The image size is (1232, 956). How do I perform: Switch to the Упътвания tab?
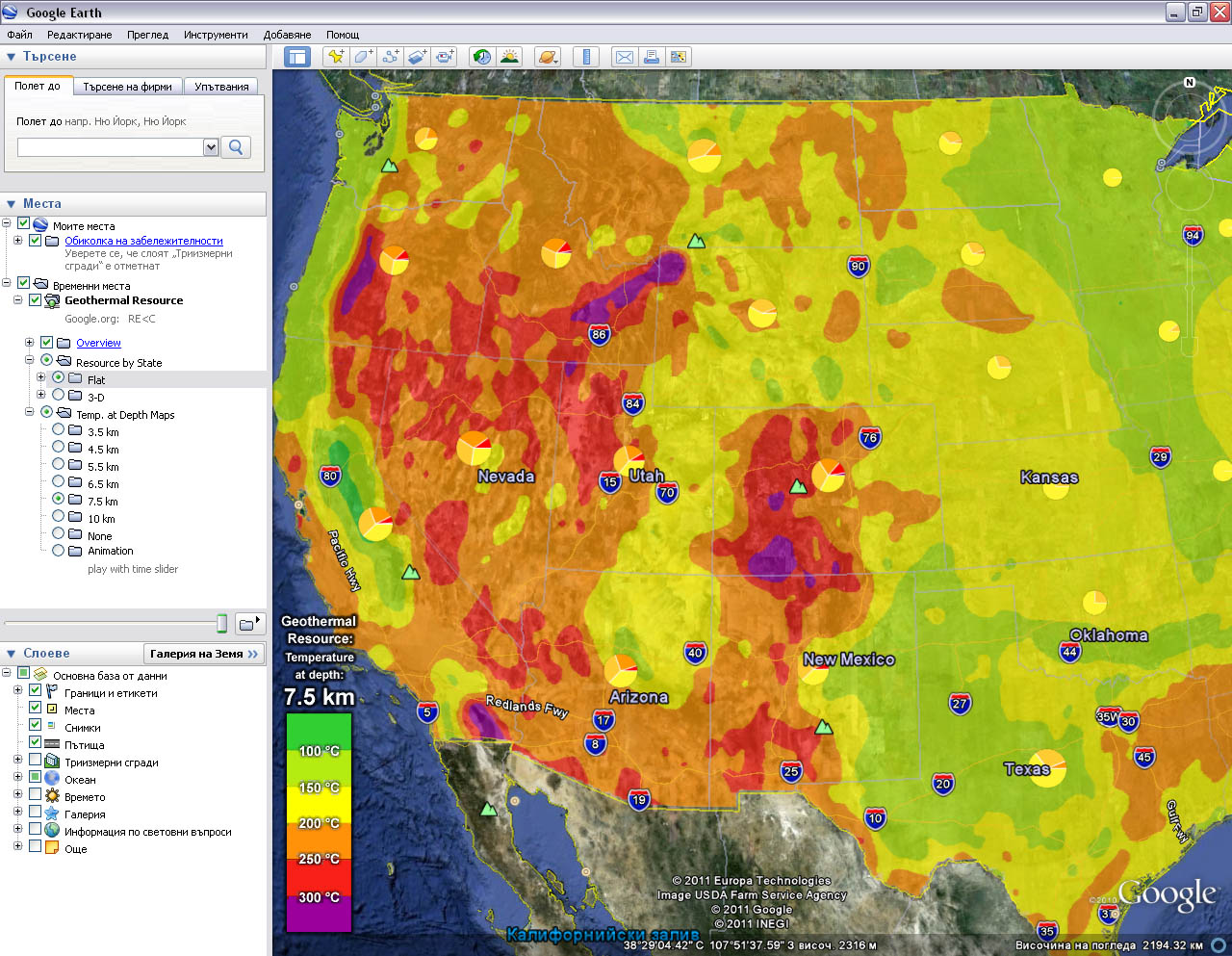pos(221,87)
